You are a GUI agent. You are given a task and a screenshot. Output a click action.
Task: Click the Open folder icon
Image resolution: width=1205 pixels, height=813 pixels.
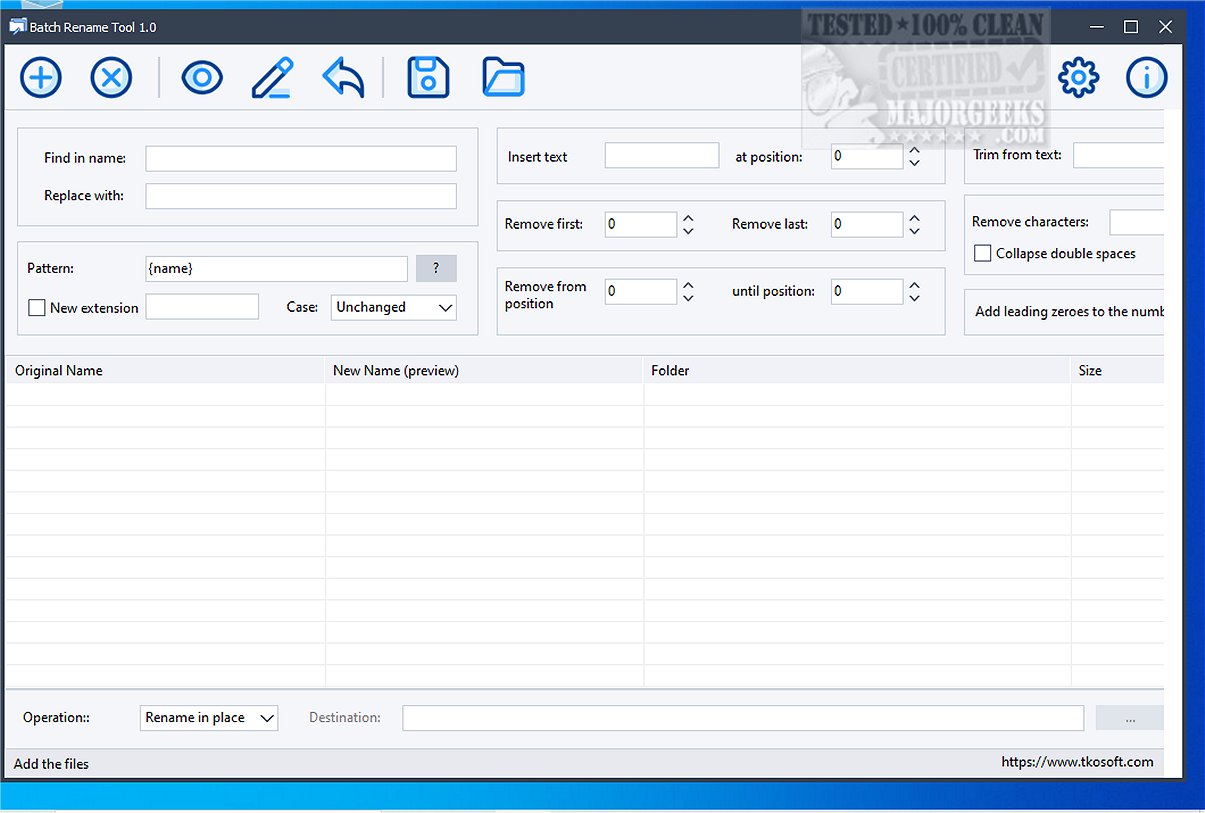(503, 77)
